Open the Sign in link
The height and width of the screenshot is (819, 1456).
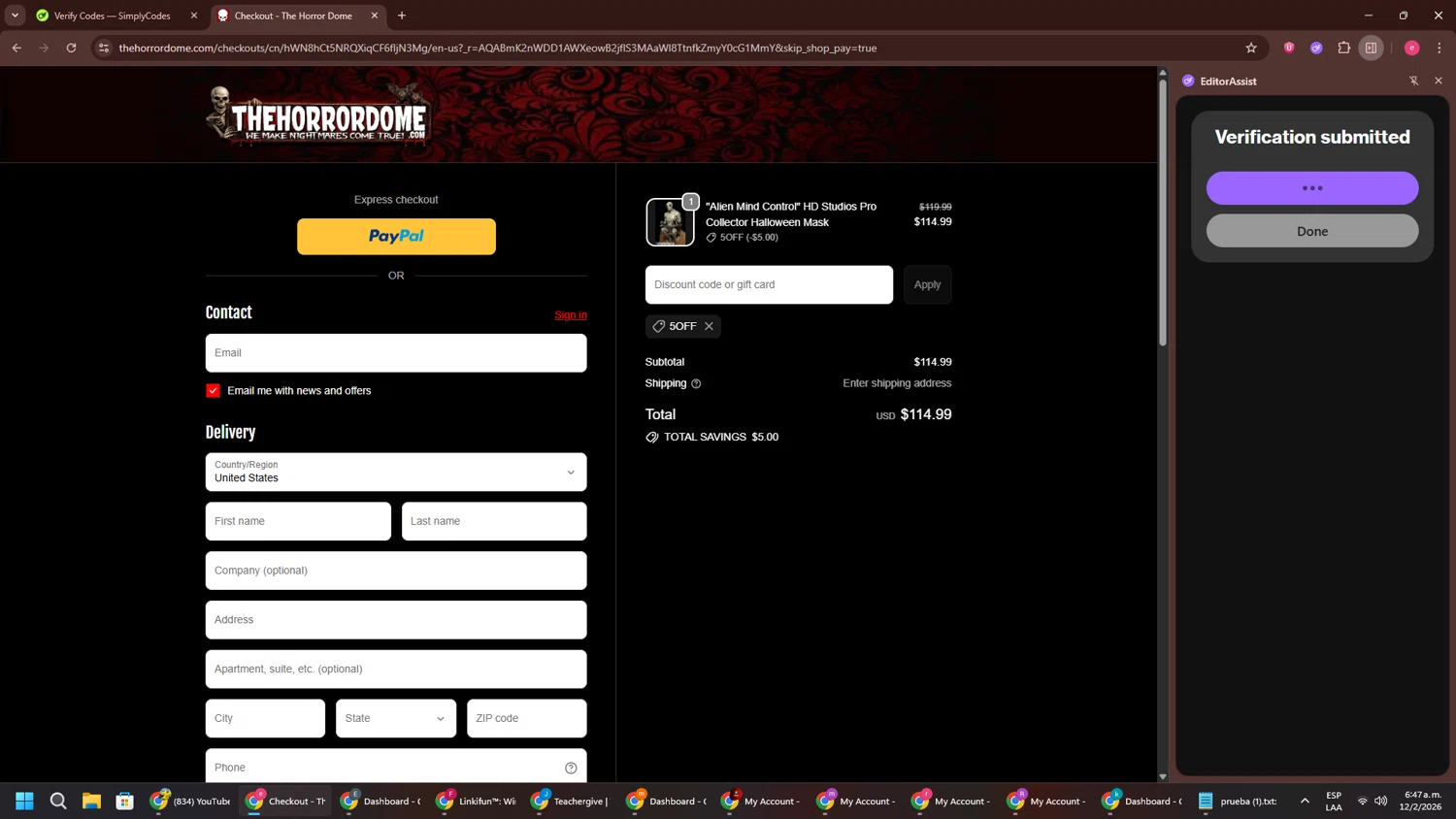pyautogui.click(x=571, y=314)
